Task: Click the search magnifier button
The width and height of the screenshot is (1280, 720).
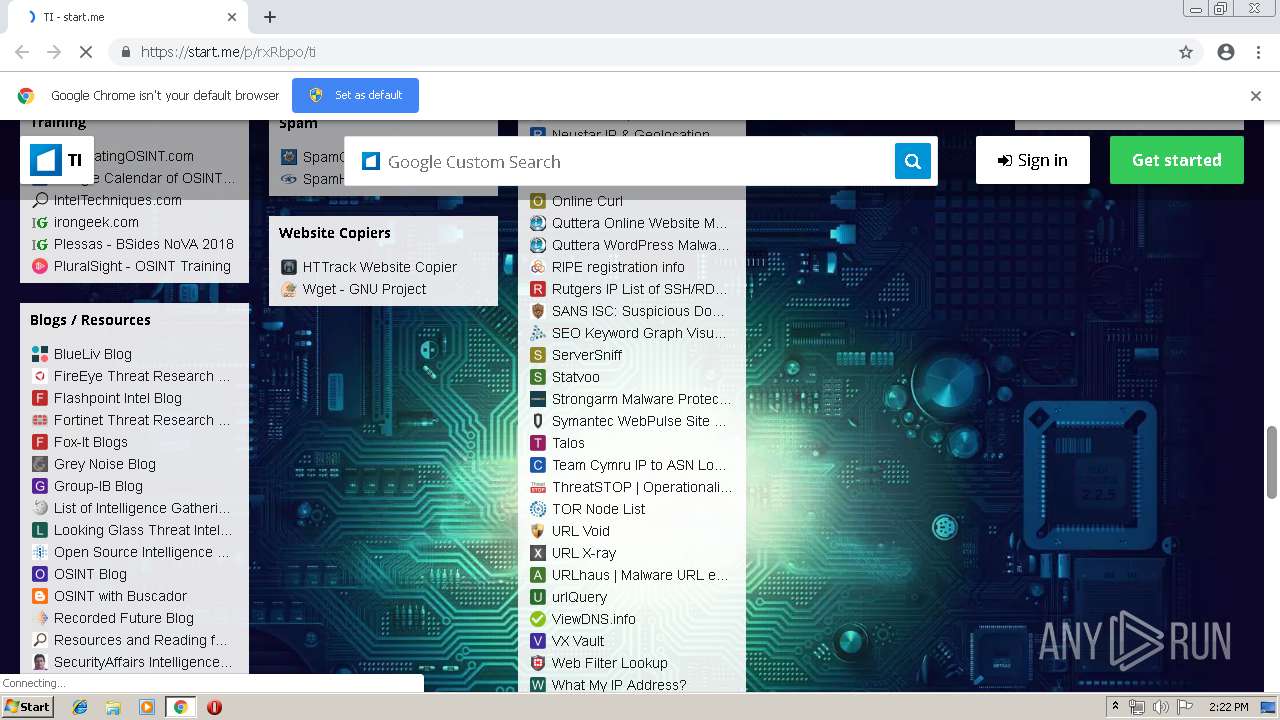Action: pos(912,161)
